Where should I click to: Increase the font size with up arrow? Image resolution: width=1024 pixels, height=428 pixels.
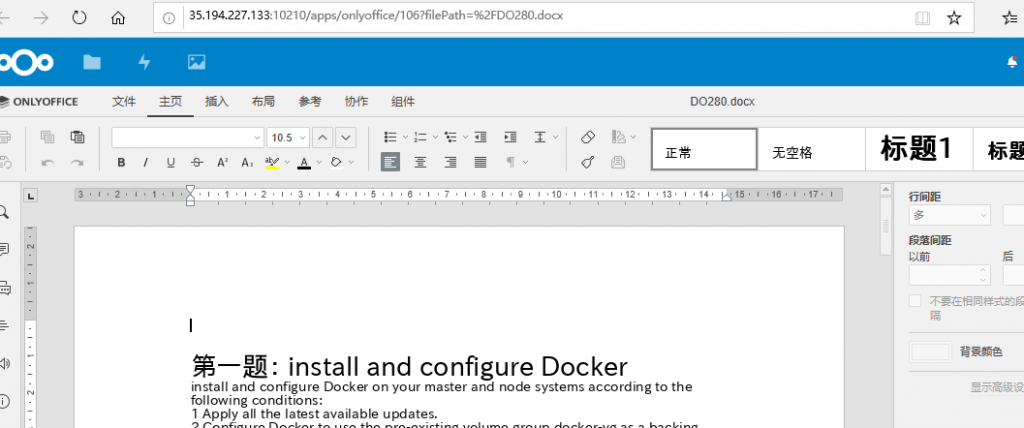(323, 137)
